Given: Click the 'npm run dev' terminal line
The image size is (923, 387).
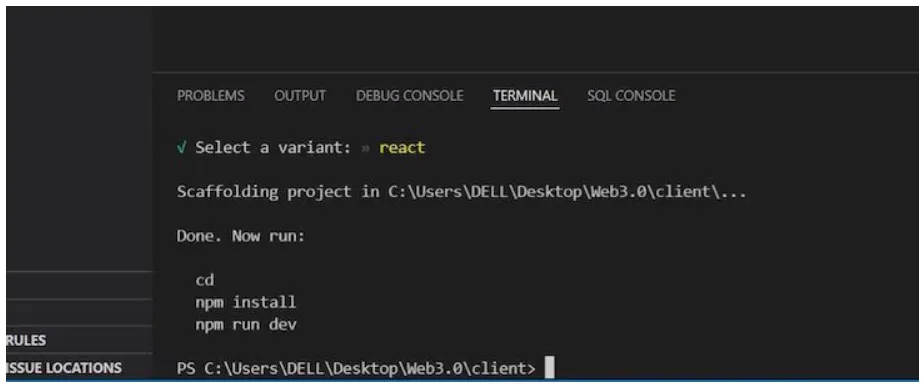Looking at the screenshot, I should (245, 325).
